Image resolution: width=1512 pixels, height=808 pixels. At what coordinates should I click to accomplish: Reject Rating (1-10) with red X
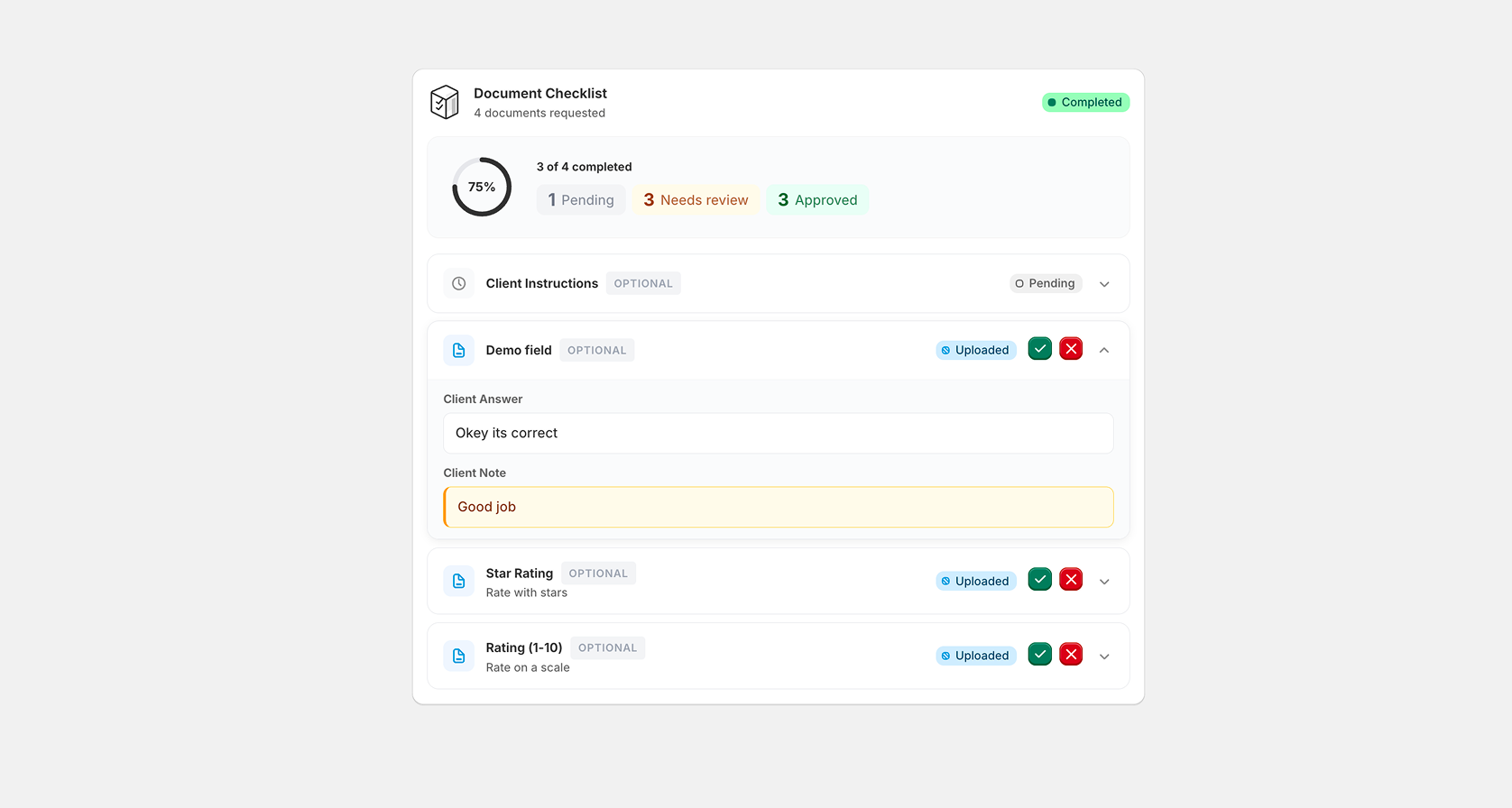(x=1071, y=655)
